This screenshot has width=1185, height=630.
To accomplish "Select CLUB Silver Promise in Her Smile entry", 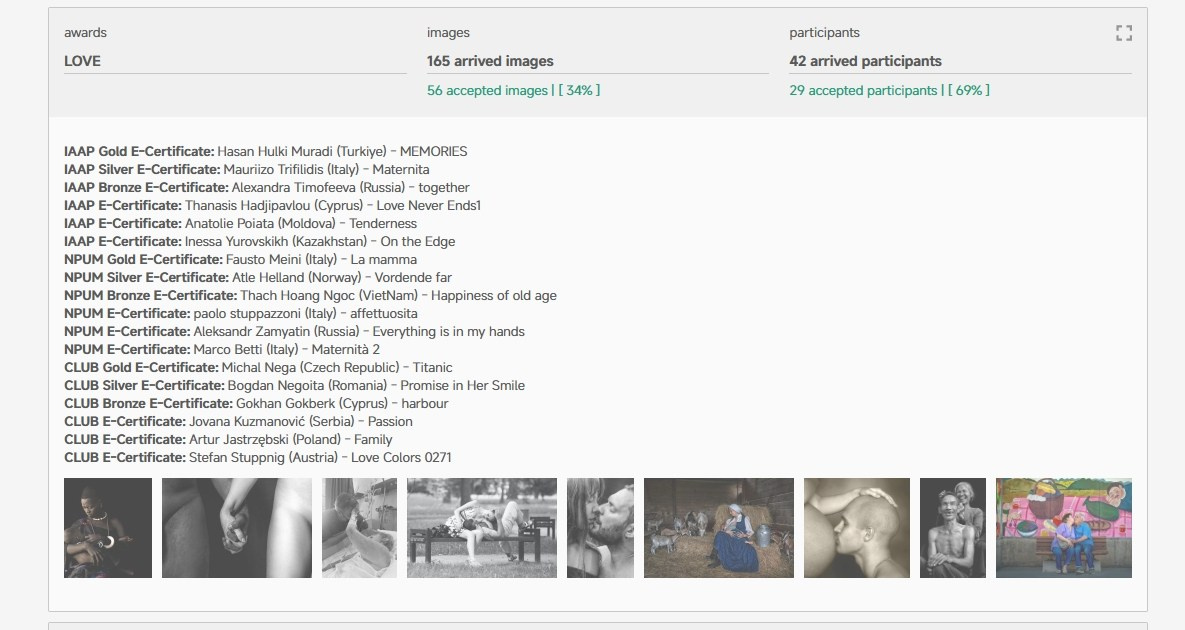I will point(294,386).
